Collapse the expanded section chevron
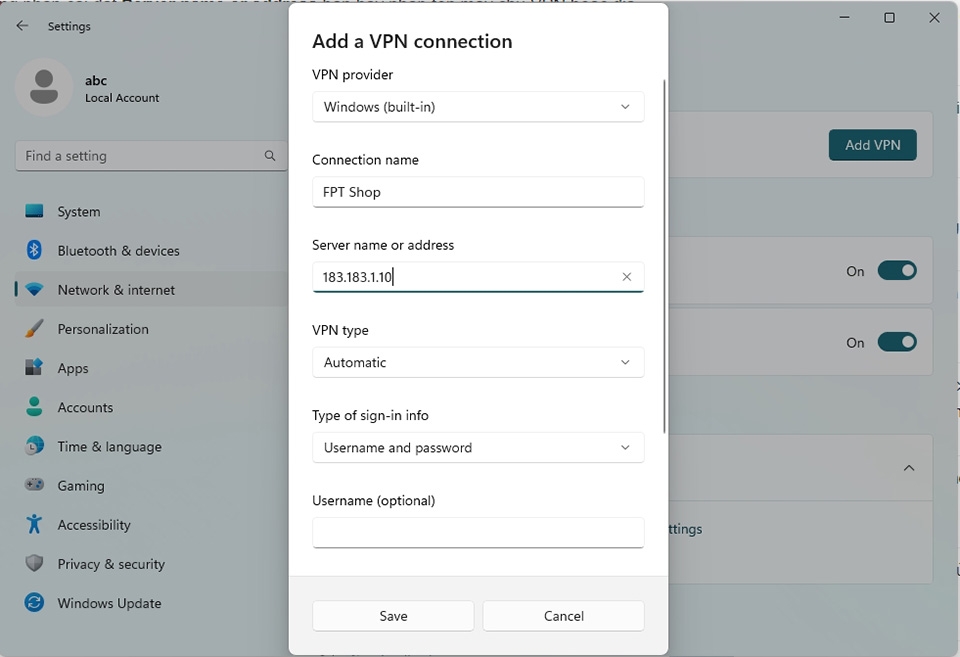 (909, 467)
